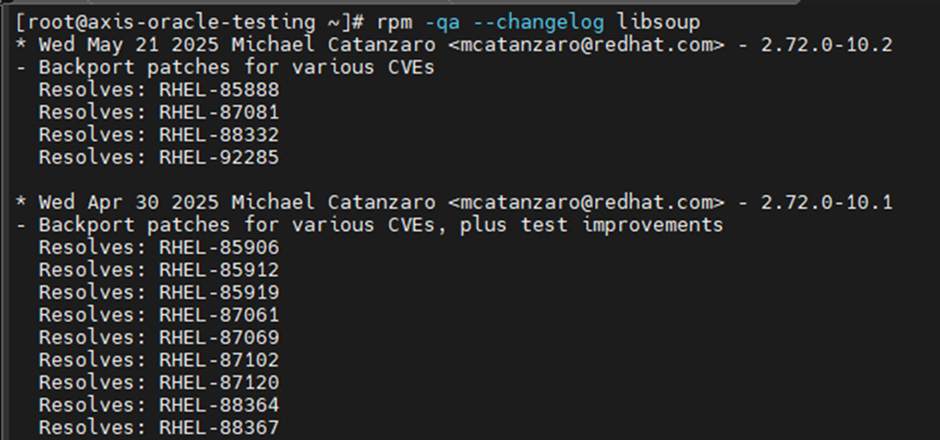The image size is (940, 440).
Task: Click the RHEL-87069 issue reference
Action: pyautogui.click(x=219, y=337)
